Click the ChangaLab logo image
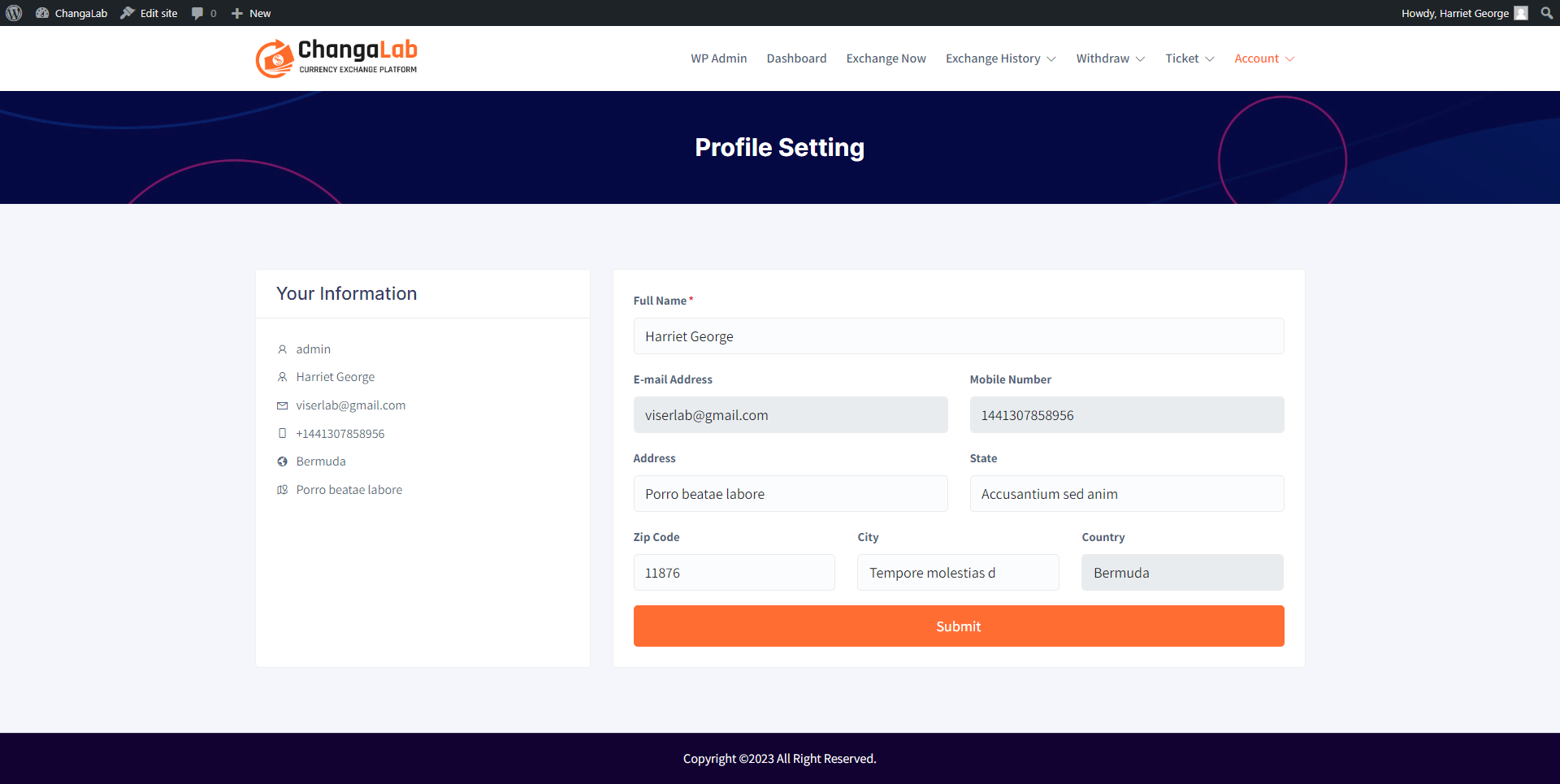Viewport: 1560px width, 784px height. point(336,58)
